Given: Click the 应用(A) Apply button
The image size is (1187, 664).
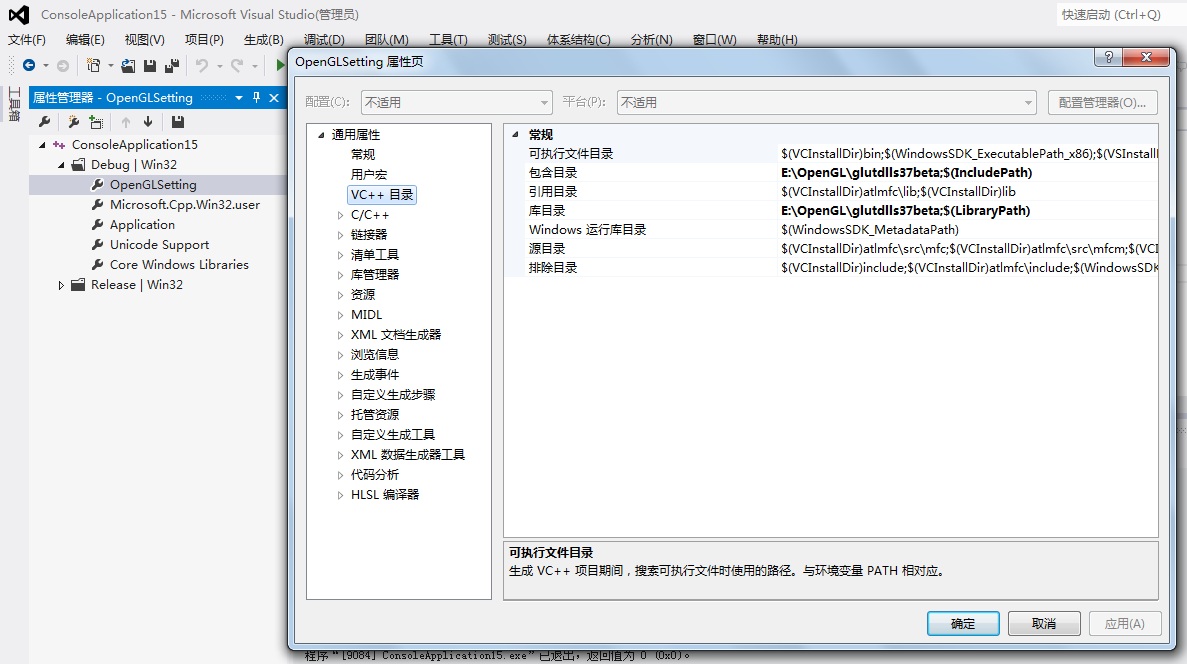Looking at the screenshot, I should (1125, 624).
